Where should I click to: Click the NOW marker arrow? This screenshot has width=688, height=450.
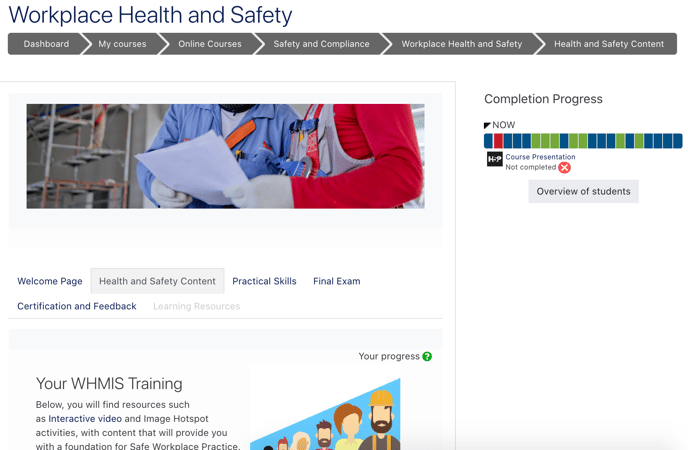[x=487, y=125]
